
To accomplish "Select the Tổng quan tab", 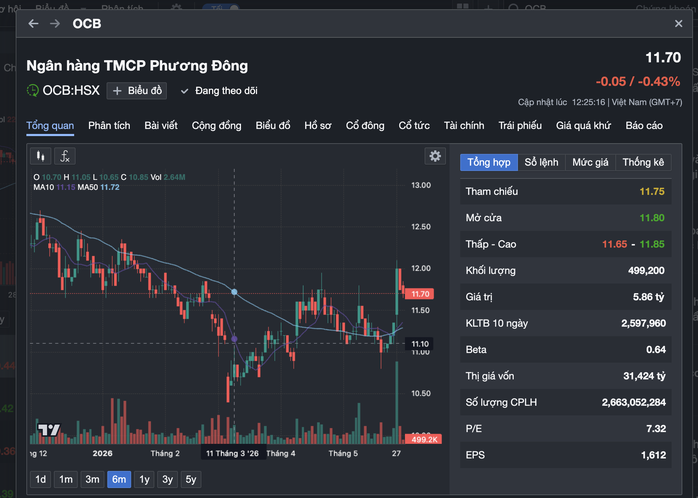I will [50, 126].
